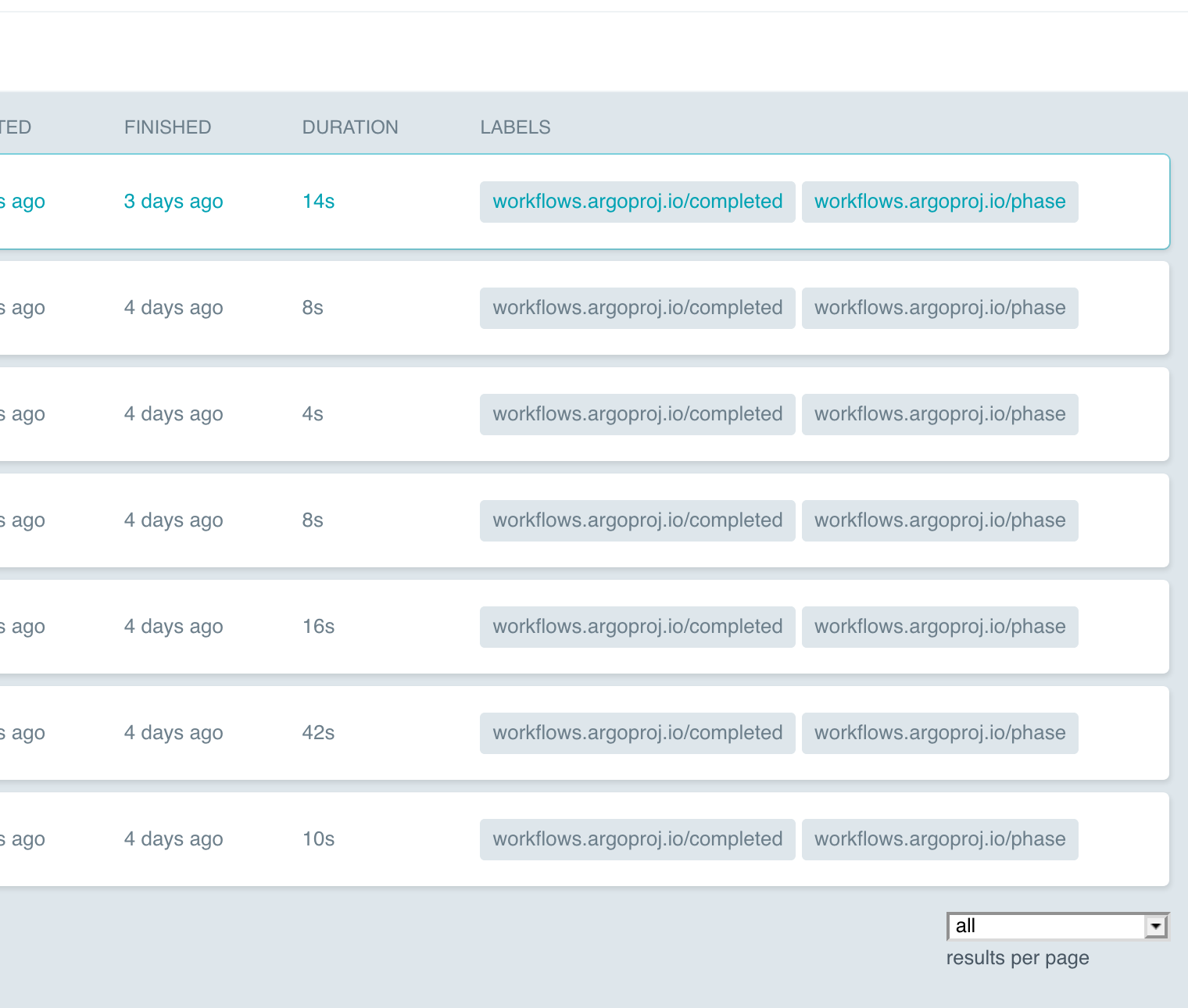Click the DURATION column header
Screen dimensions: 1188x1008
[350, 127]
